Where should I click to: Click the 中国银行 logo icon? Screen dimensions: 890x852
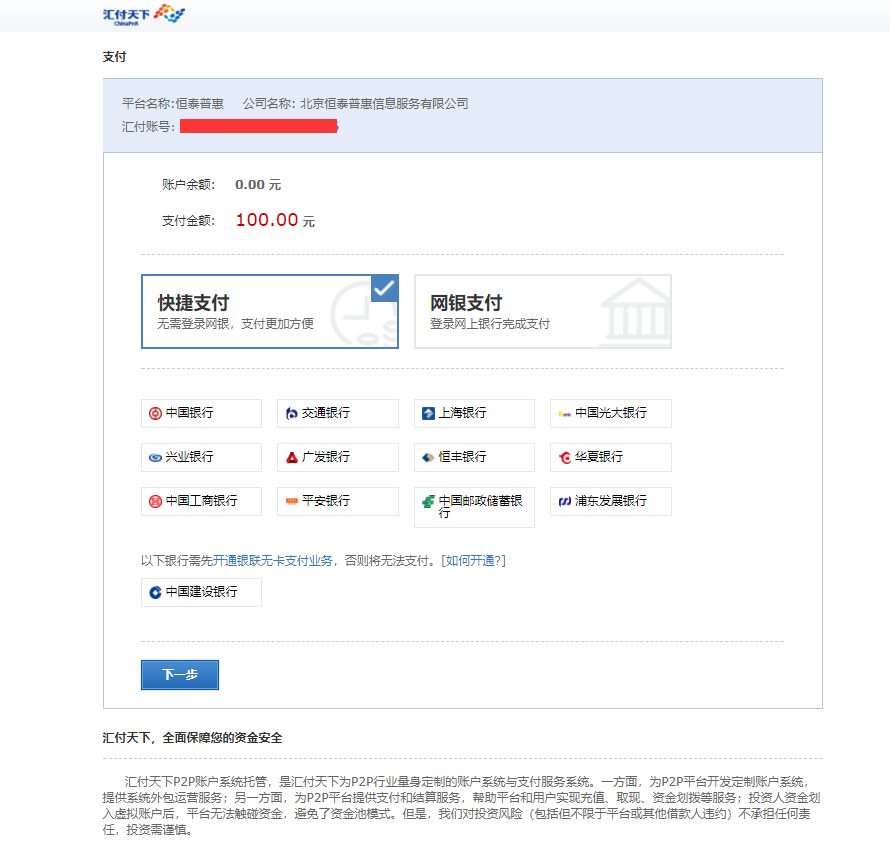click(x=155, y=413)
